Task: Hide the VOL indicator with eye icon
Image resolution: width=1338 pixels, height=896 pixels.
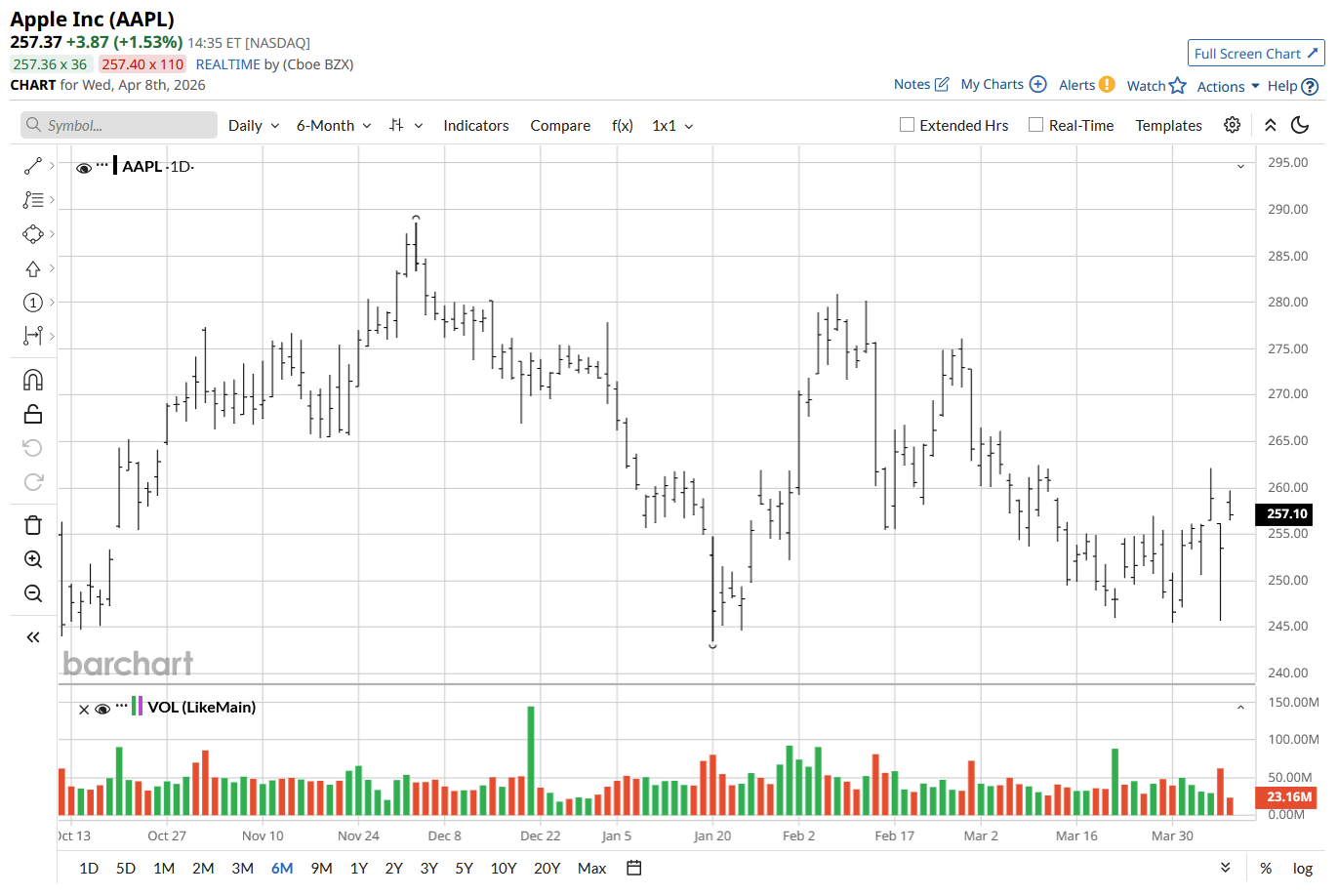Action: [x=102, y=710]
